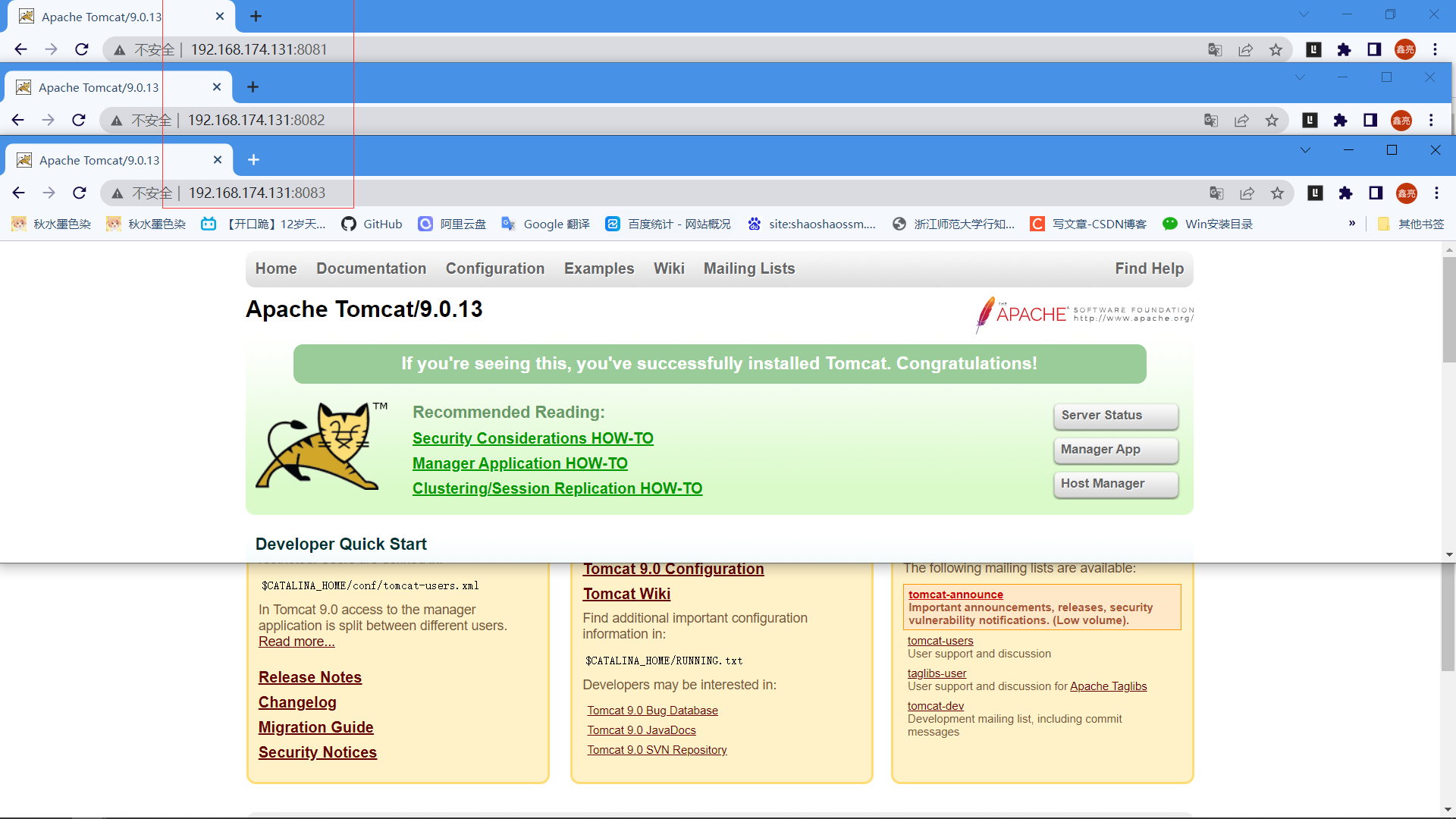Open the Documentation nav item
The image size is (1456, 819).
coord(371,268)
